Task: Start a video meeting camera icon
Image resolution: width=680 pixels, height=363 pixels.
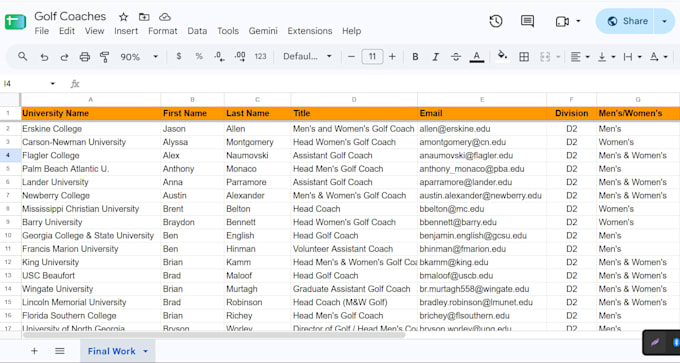Action: (x=562, y=21)
